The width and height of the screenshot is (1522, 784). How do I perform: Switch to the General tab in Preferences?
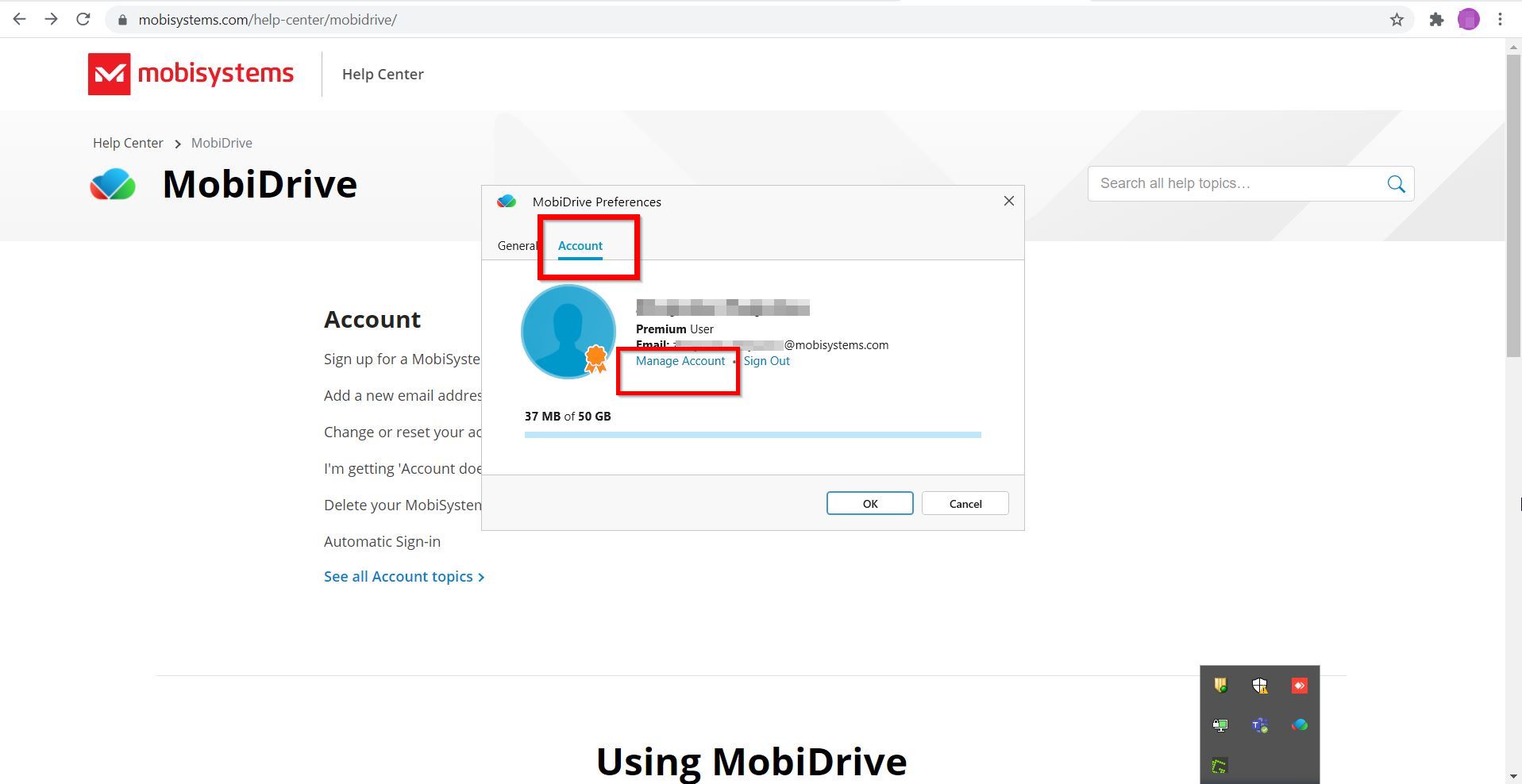point(518,246)
